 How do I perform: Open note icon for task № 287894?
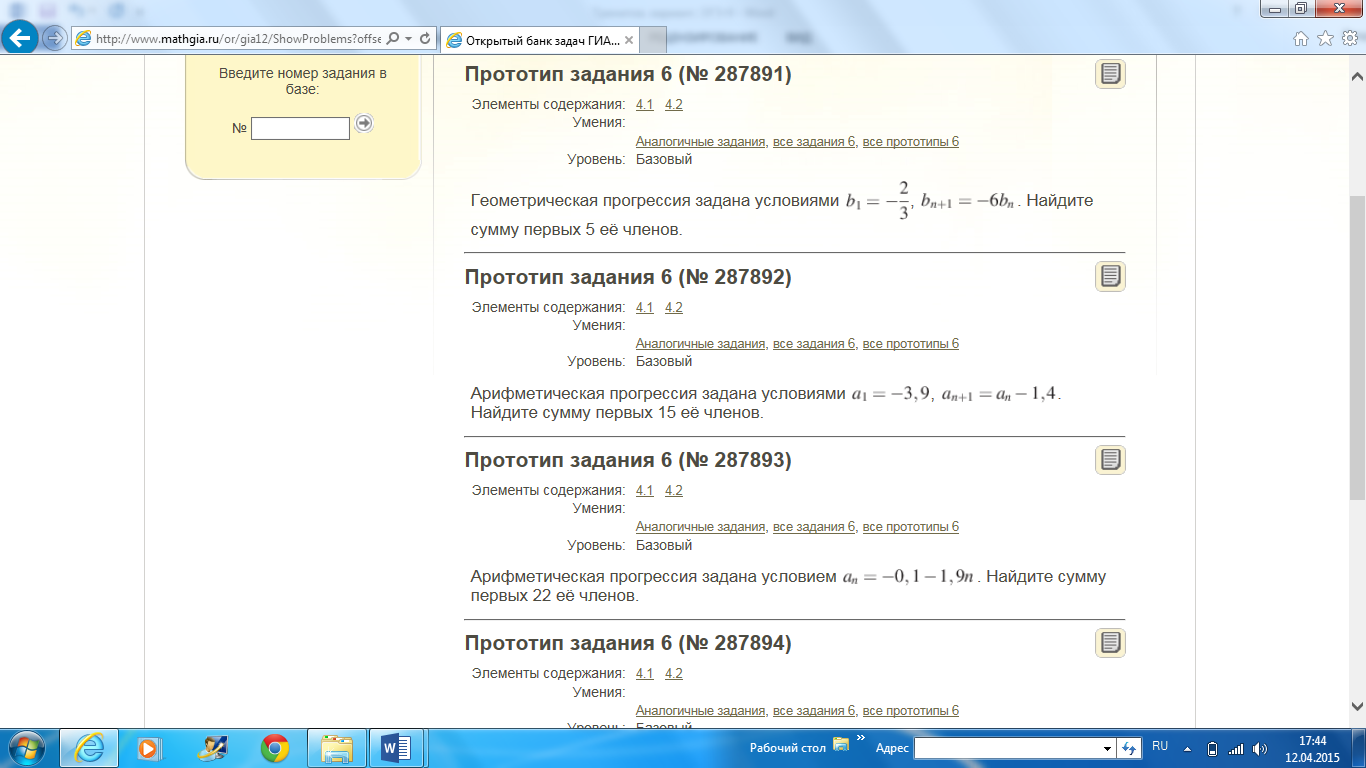click(1110, 643)
